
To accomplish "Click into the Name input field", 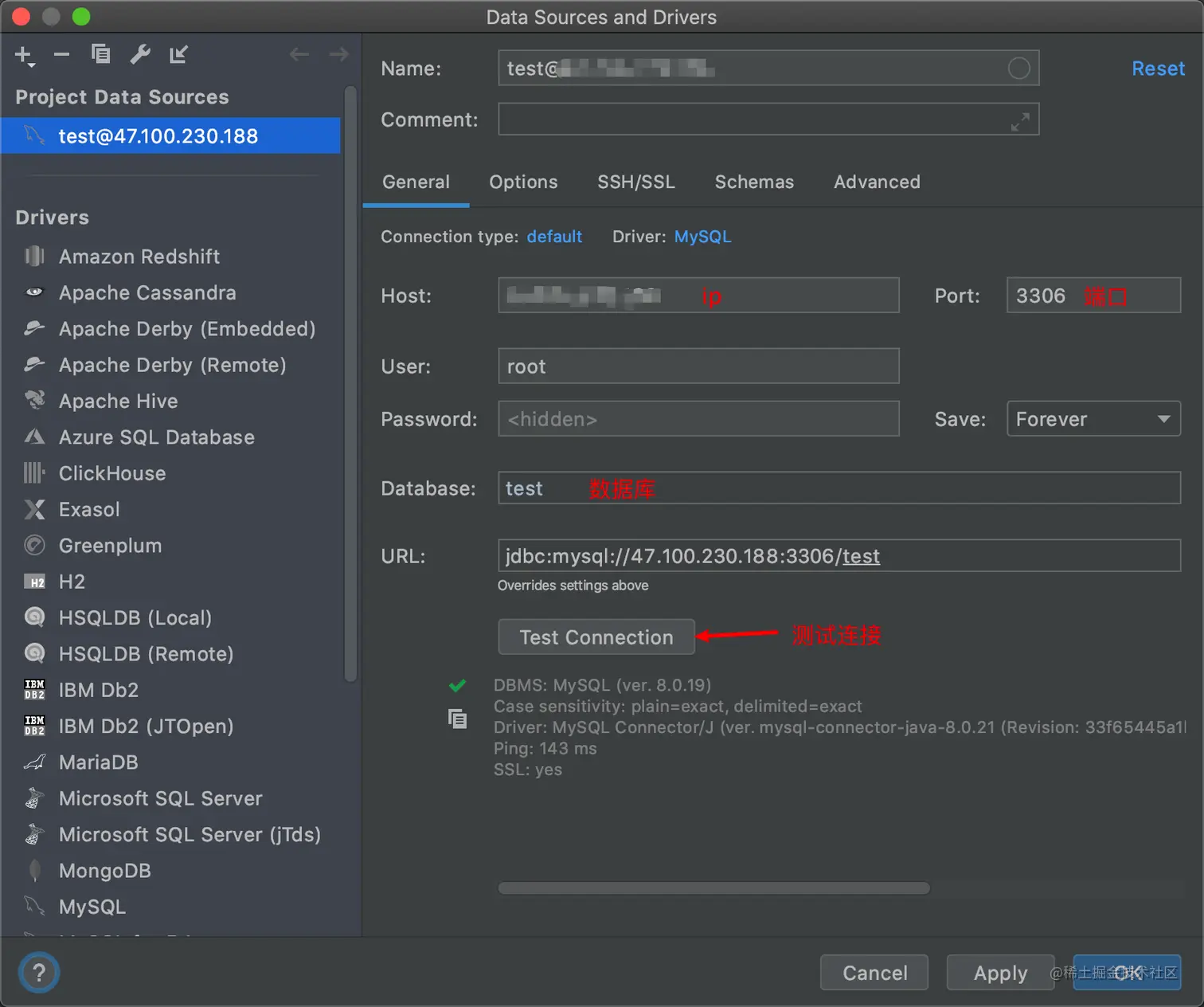I will coord(768,69).
